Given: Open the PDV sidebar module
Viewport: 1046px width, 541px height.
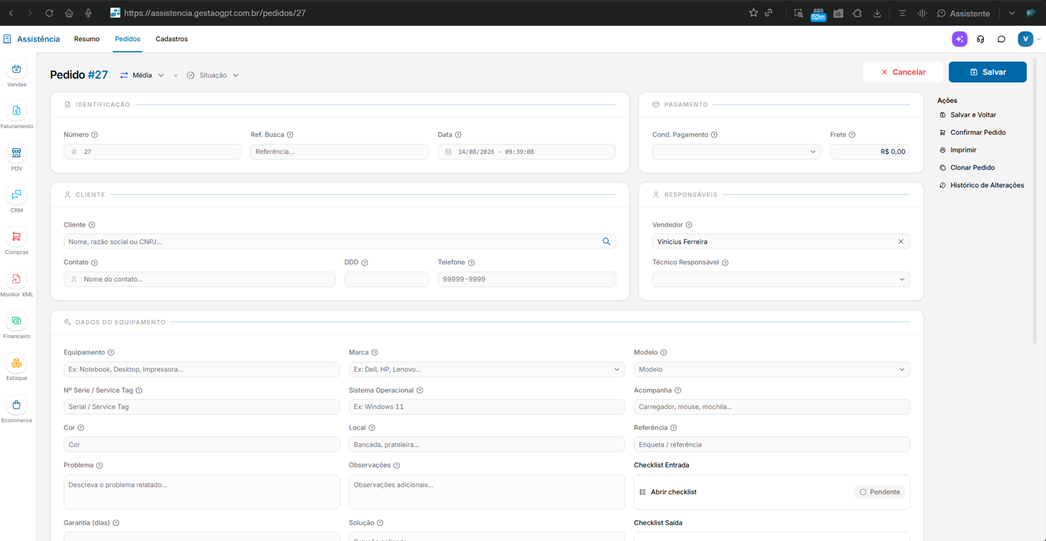Looking at the screenshot, I should tap(17, 157).
